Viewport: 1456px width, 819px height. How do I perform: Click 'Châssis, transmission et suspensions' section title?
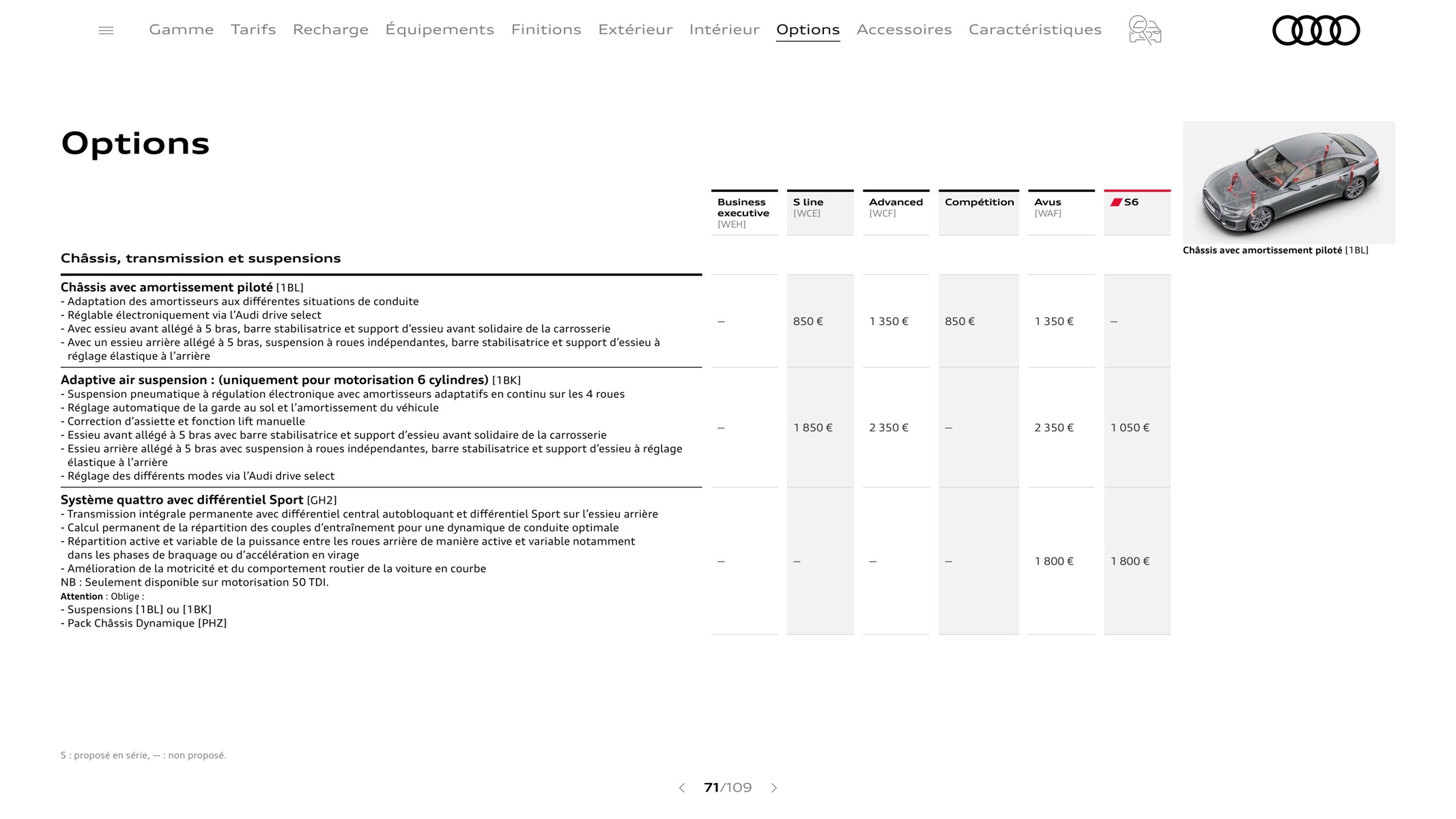(201, 258)
